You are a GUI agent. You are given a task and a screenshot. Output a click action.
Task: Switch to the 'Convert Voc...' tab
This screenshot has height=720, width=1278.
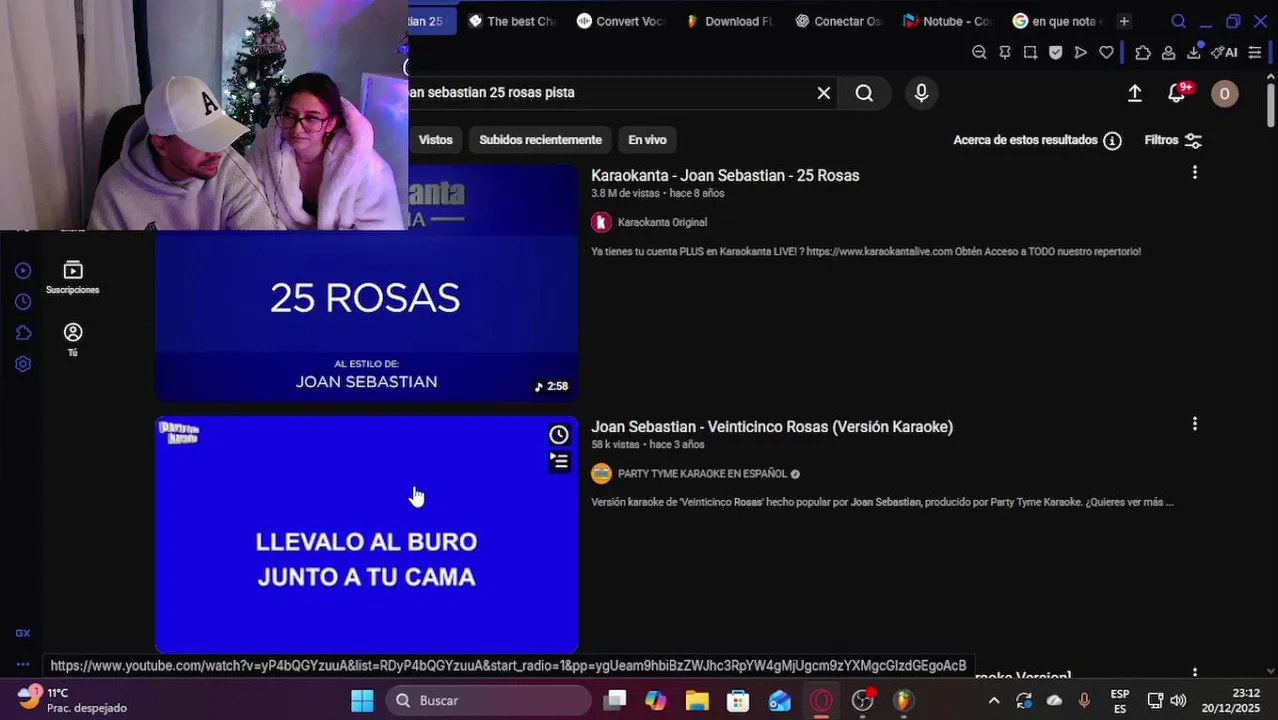[620, 21]
